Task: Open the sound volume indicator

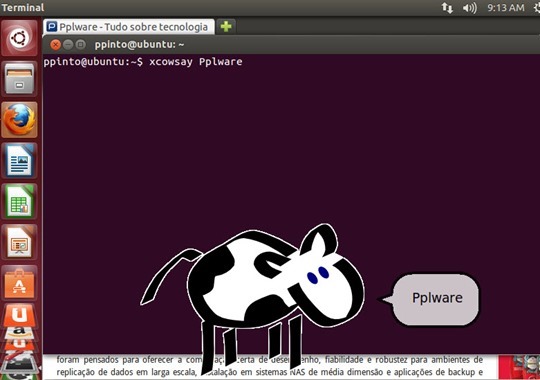Action: click(469, 8)
